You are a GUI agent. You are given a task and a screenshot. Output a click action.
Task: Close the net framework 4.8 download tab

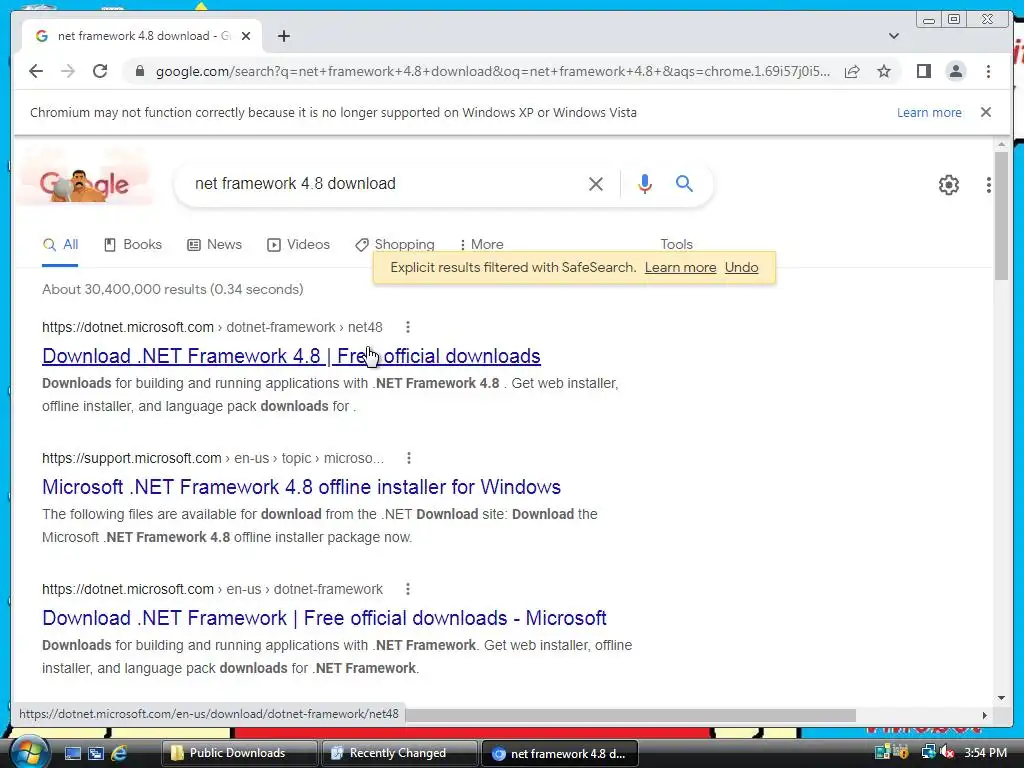246,36
